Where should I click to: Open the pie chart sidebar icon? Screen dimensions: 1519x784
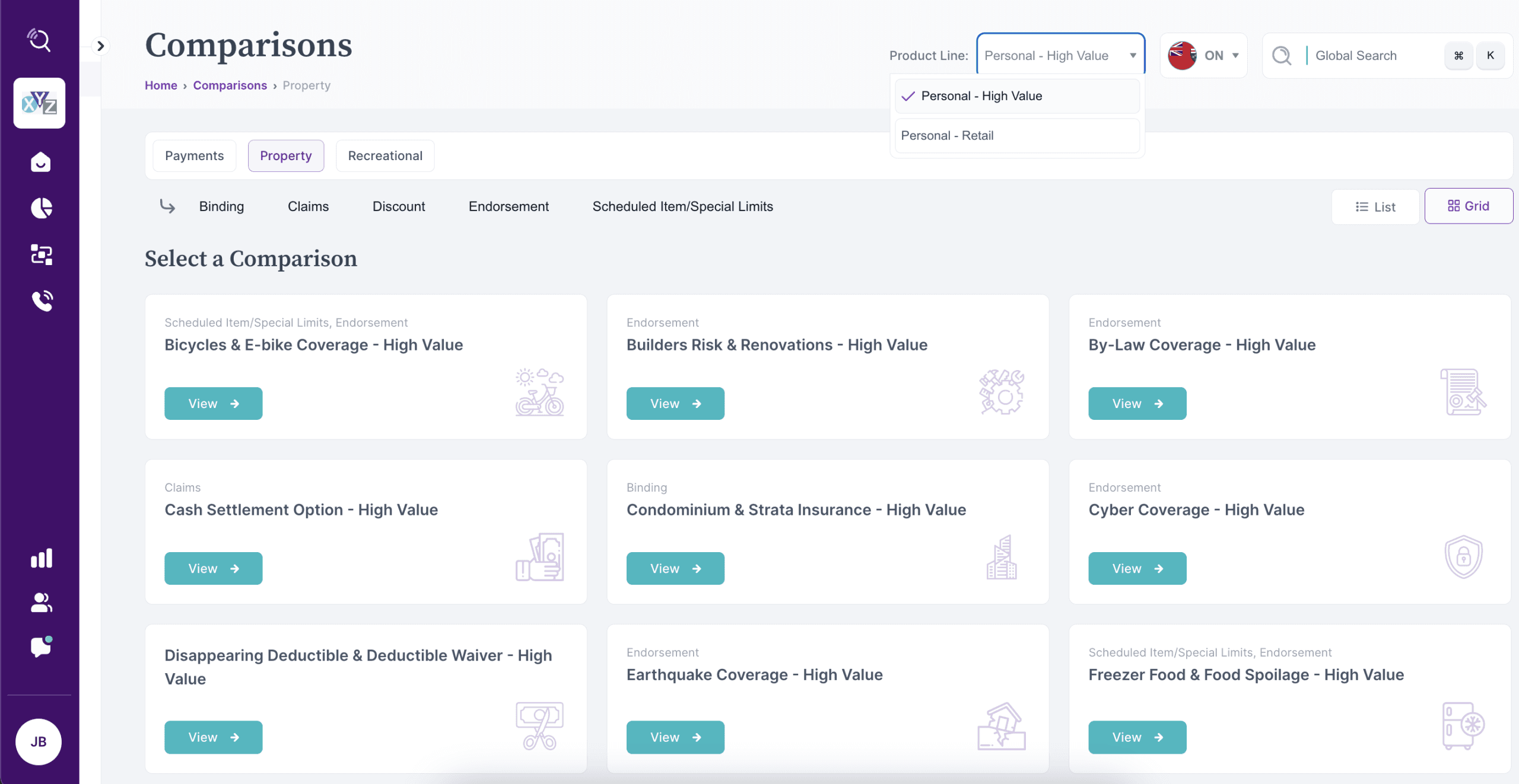pos(41,208)
